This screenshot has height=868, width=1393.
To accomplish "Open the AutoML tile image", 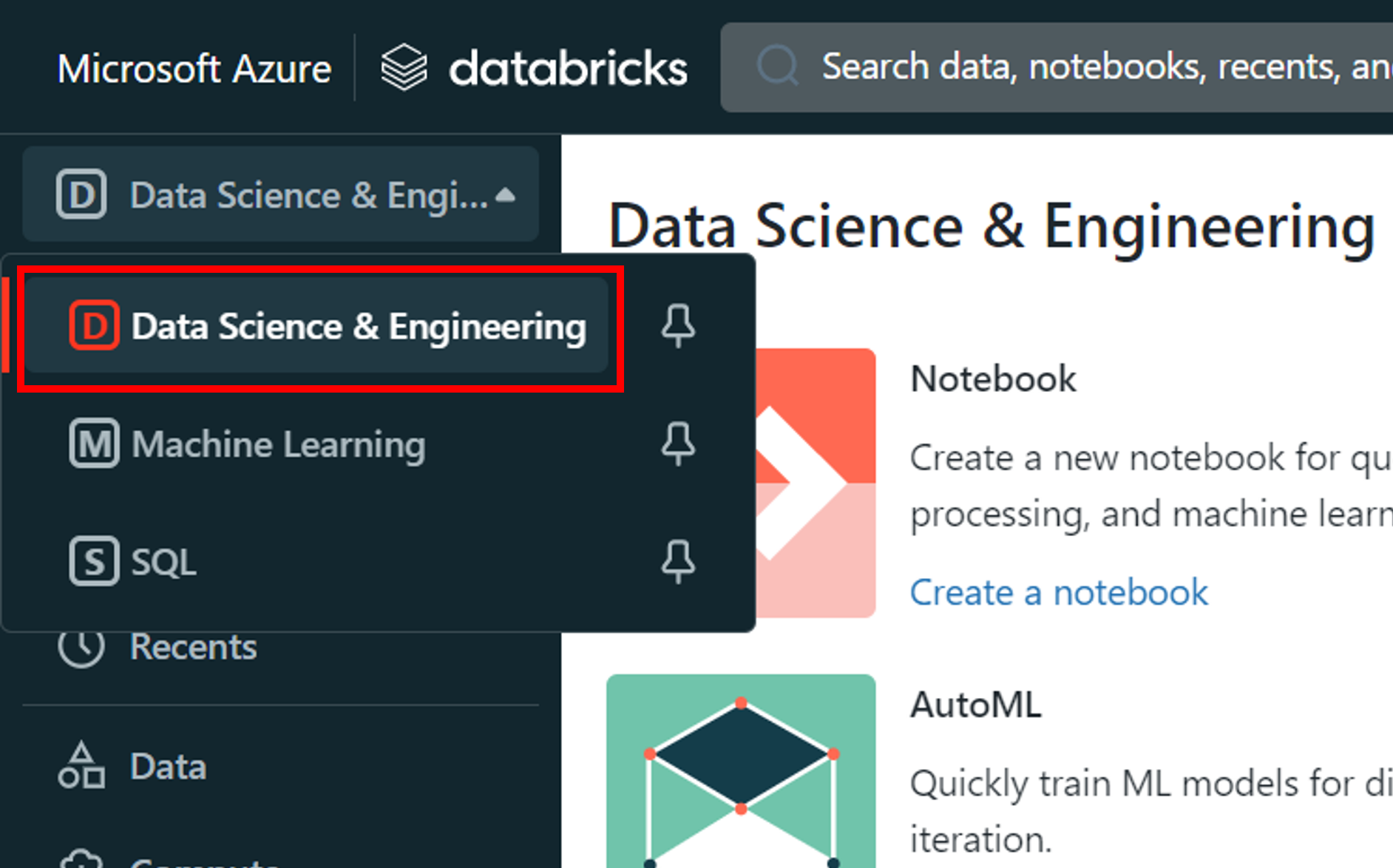I will click(x=740, y=770).
